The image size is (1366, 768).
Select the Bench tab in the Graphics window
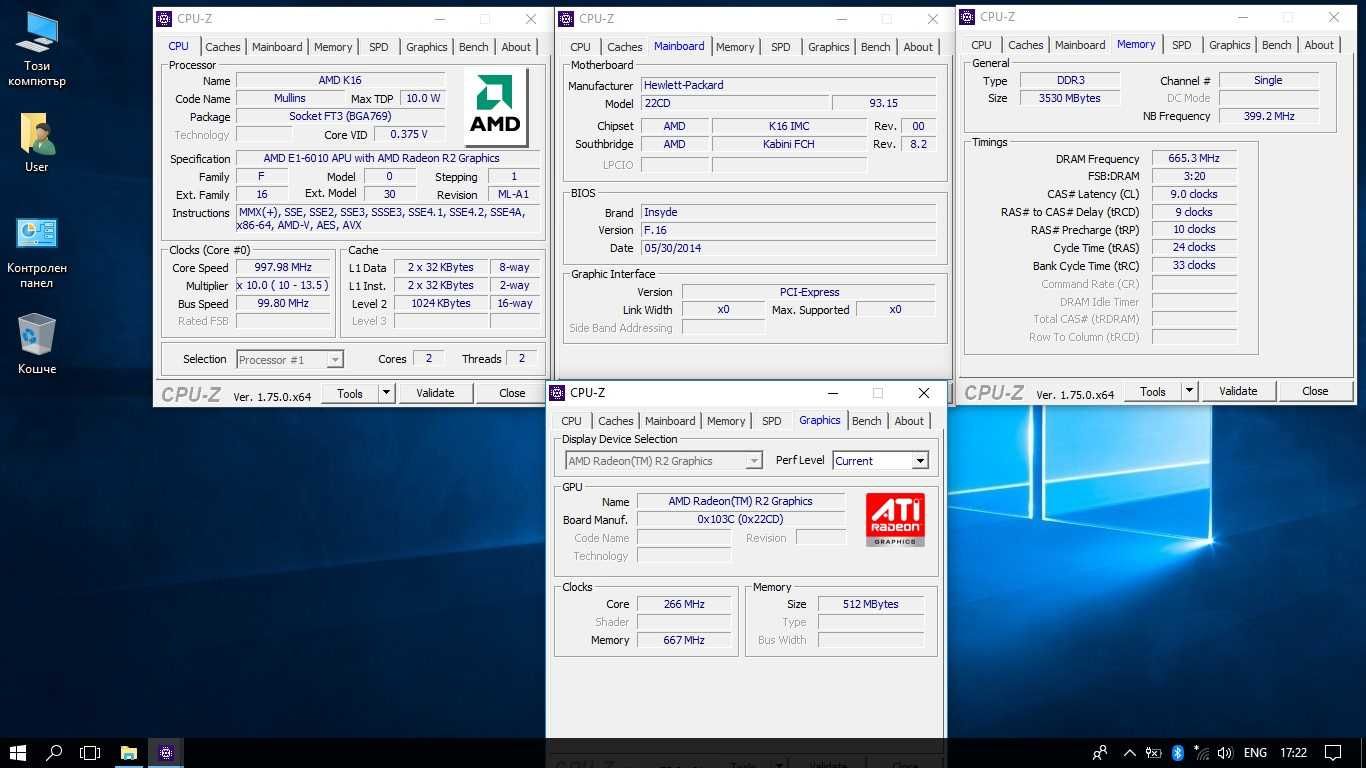(867, 421)
